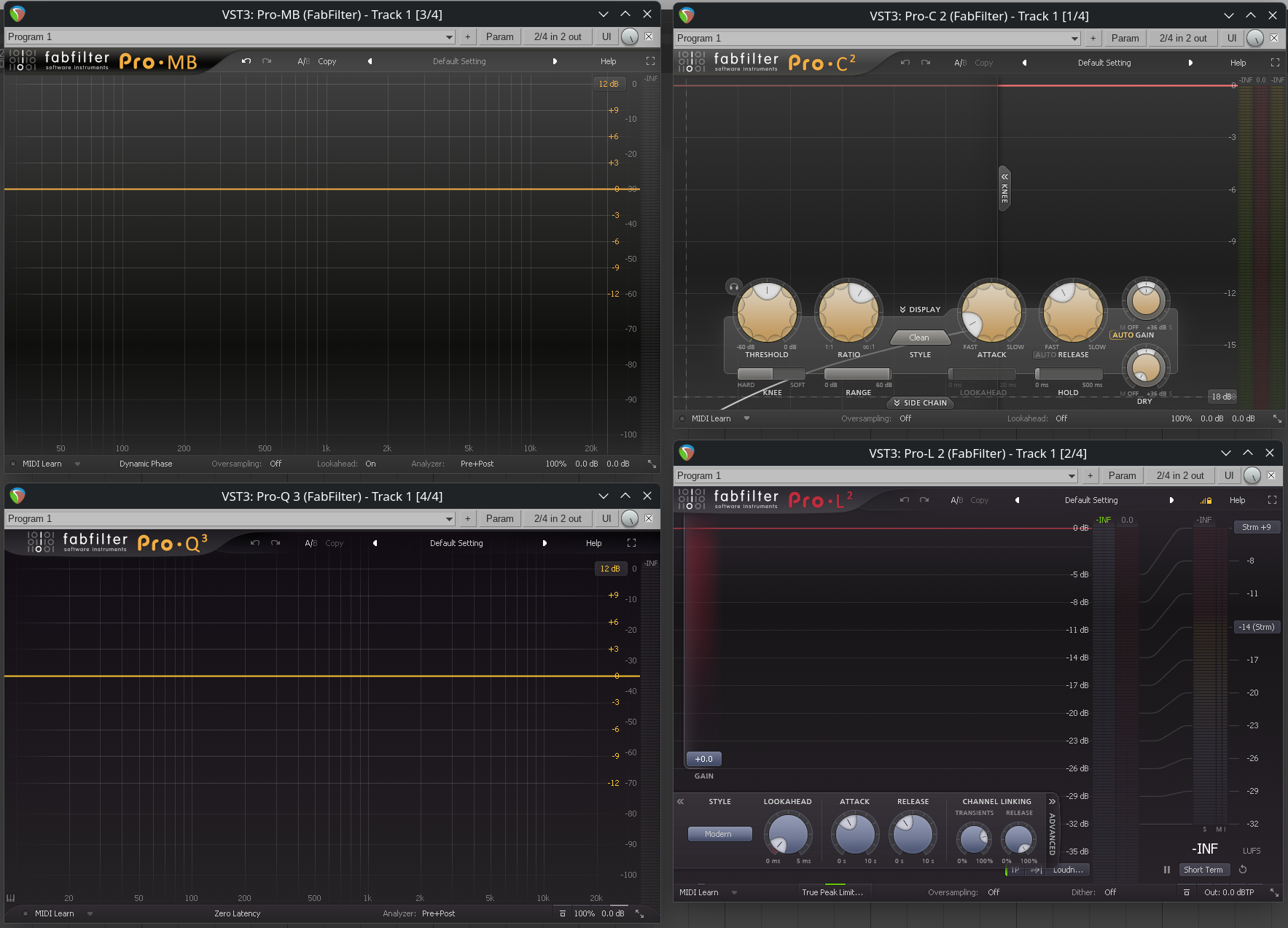Toggle full screen in Pro-L 2
This screenshot has width=1288, height=928.
[1272, 500]
